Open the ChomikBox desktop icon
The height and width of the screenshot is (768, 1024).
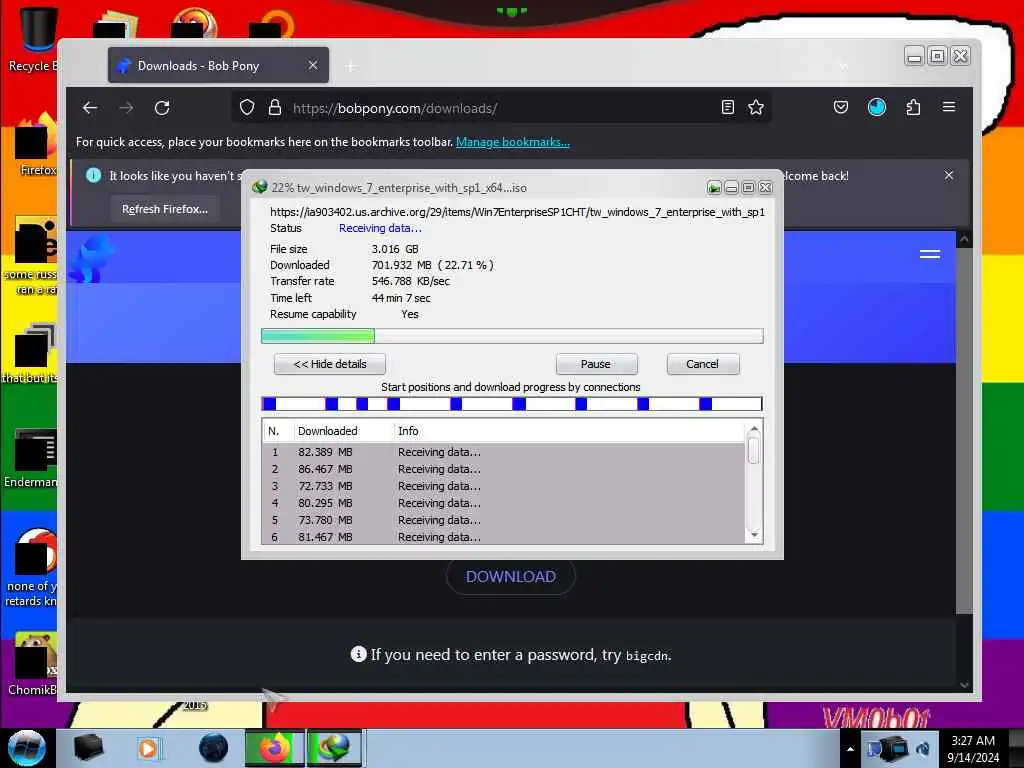(33, 663)
